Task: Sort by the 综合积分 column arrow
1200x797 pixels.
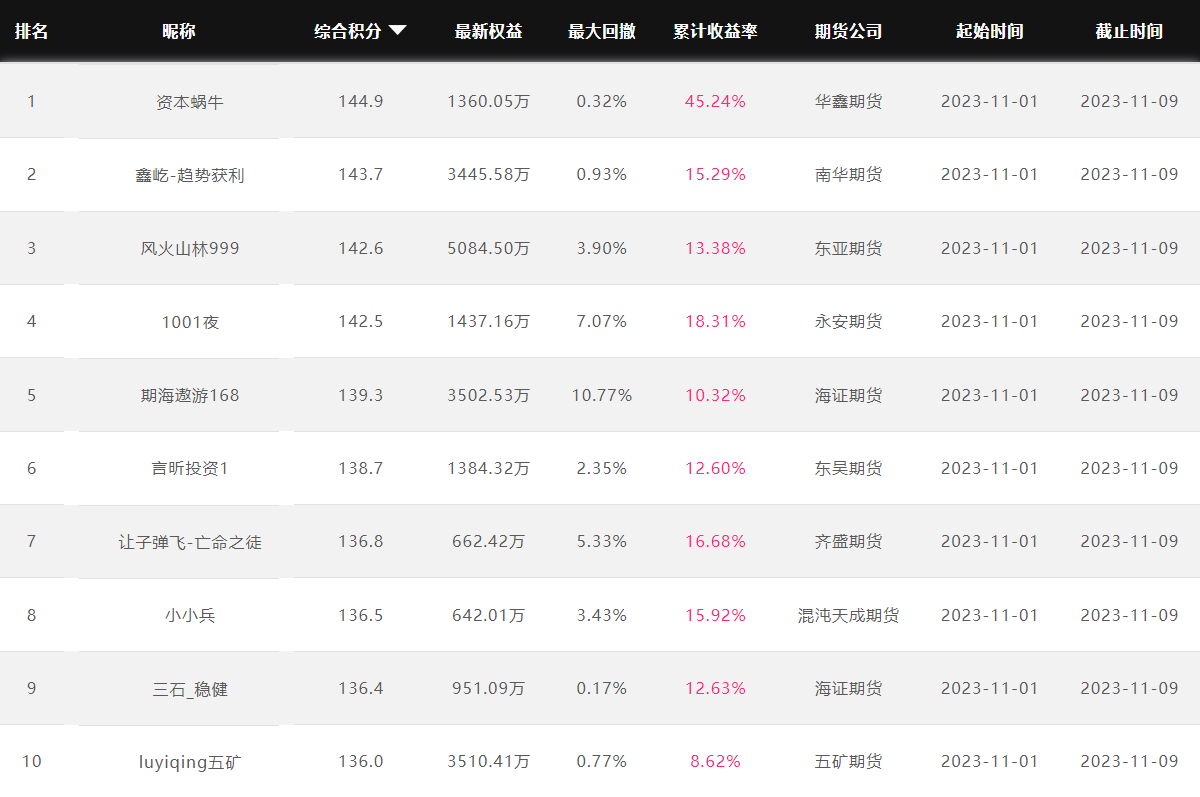Action: tap(397, 31)
